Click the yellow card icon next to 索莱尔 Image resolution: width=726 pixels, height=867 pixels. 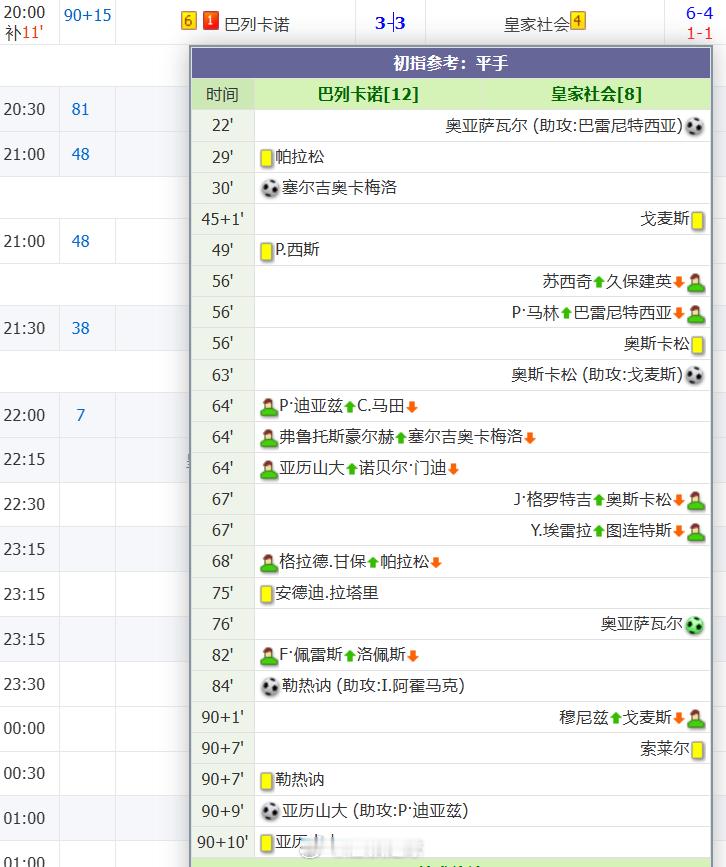697,749
